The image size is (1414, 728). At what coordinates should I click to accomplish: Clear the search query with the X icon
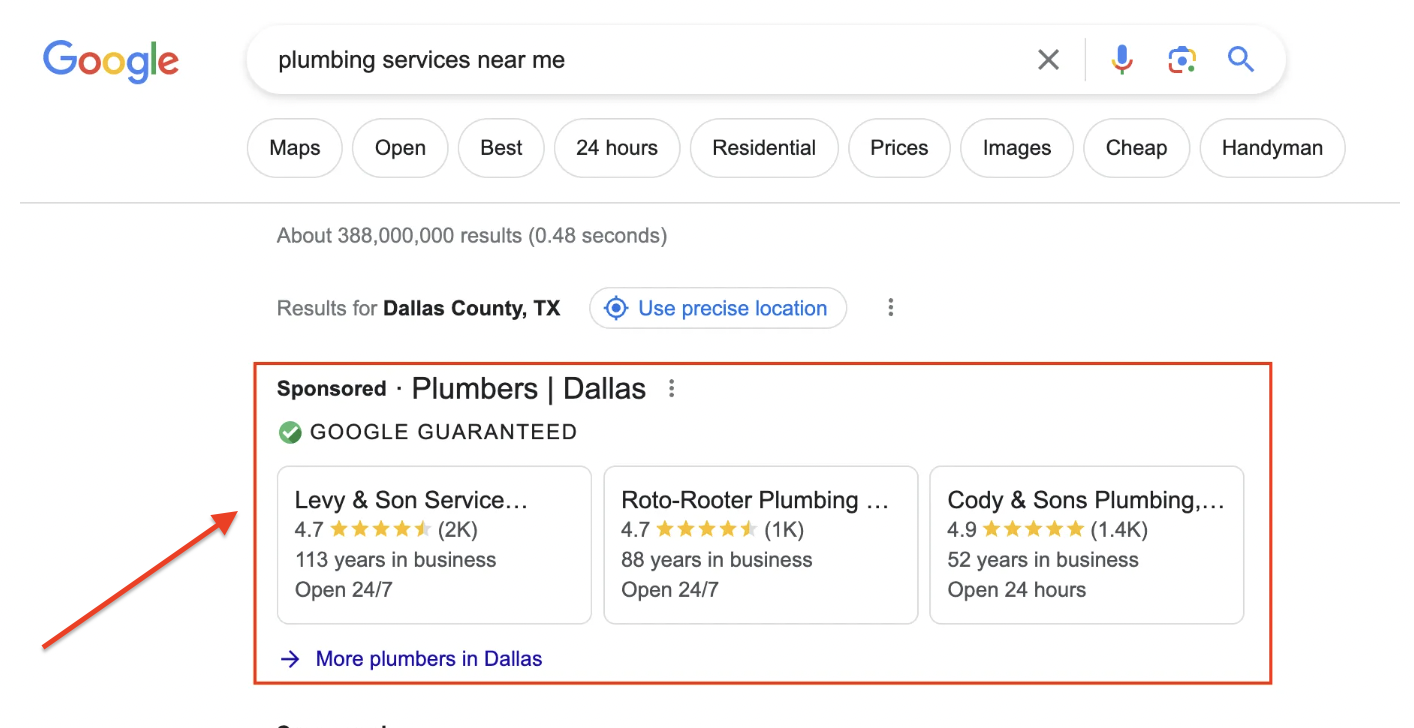(x=1048, y=59)
